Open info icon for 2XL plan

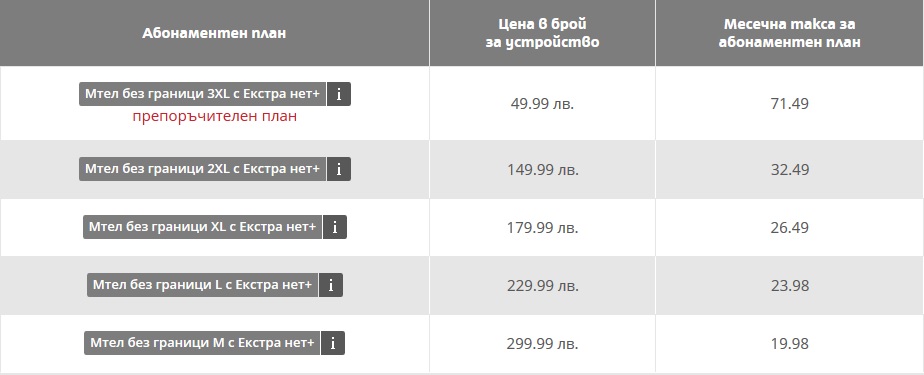coord(339,169)
